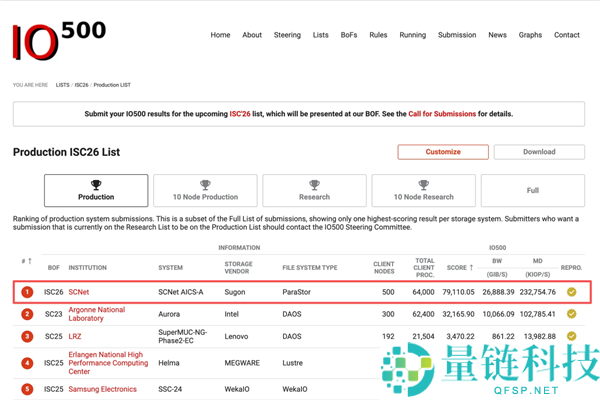Open the Steering menu item
The image size is (600, 401).
[x=287, y=35]
